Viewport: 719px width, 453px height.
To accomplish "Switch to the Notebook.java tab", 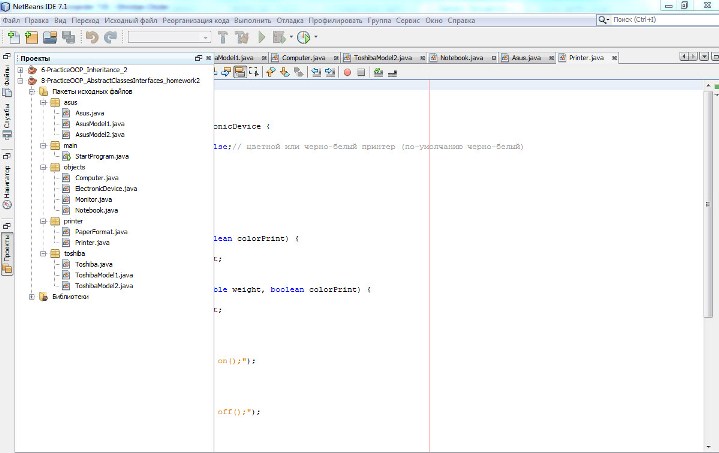I will coord(462,58).
